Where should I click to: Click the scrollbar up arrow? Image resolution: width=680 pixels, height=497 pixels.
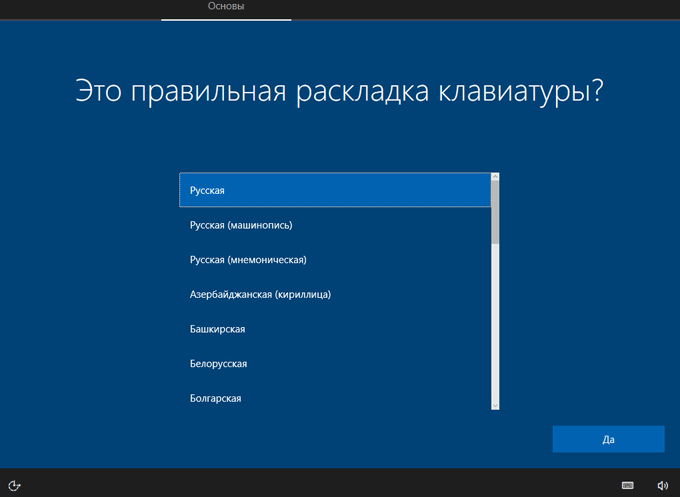tap(495, 177)
